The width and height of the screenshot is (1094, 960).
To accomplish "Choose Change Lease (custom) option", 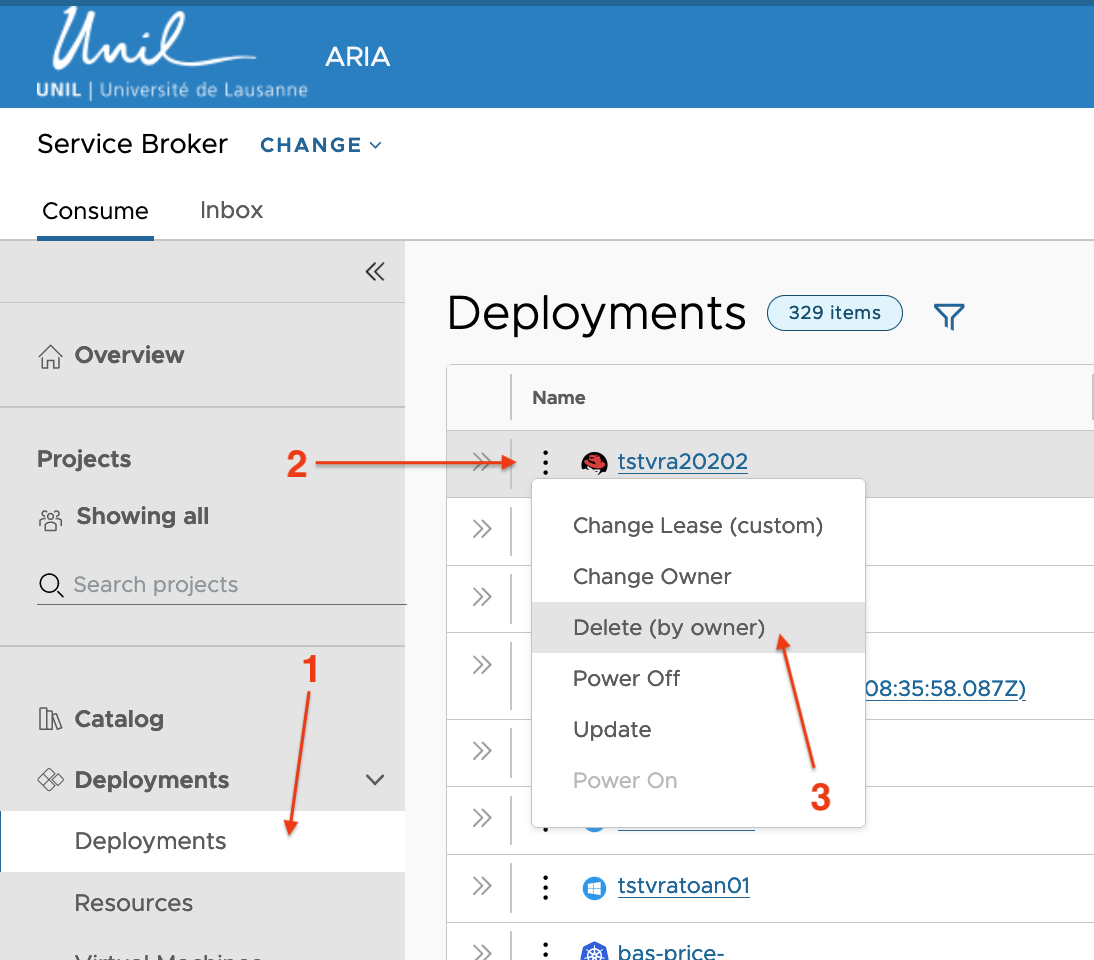I will [x=697, y=526].
